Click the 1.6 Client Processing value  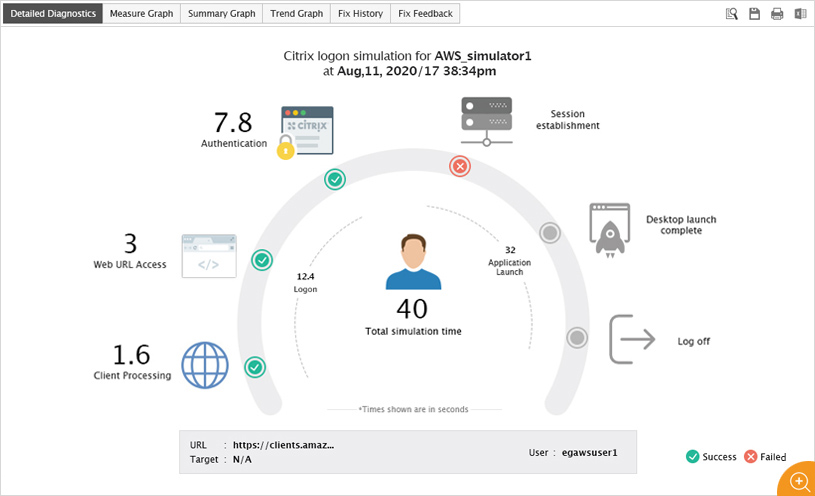coord(132,355)
